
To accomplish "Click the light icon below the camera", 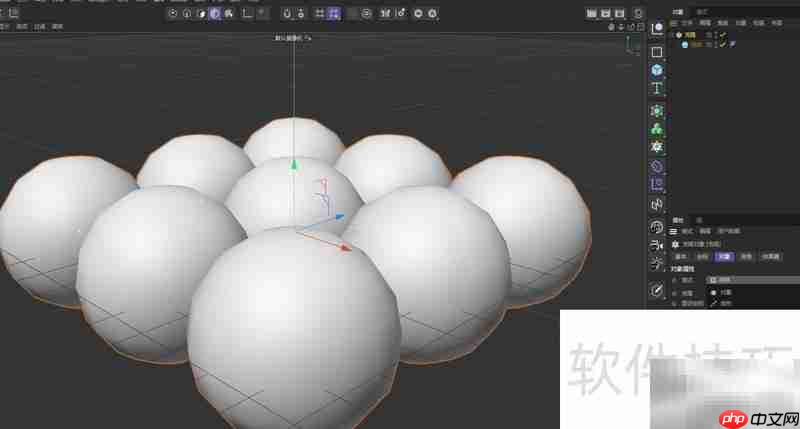I will click(x=657, y=263).
